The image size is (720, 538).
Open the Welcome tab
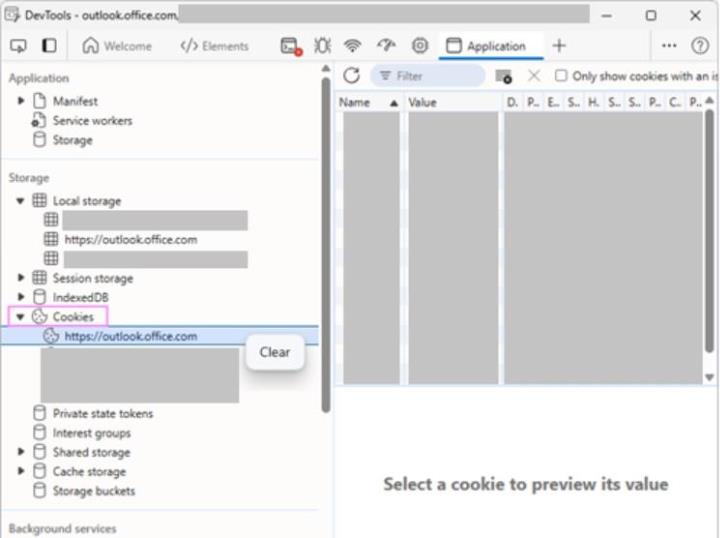117,46
